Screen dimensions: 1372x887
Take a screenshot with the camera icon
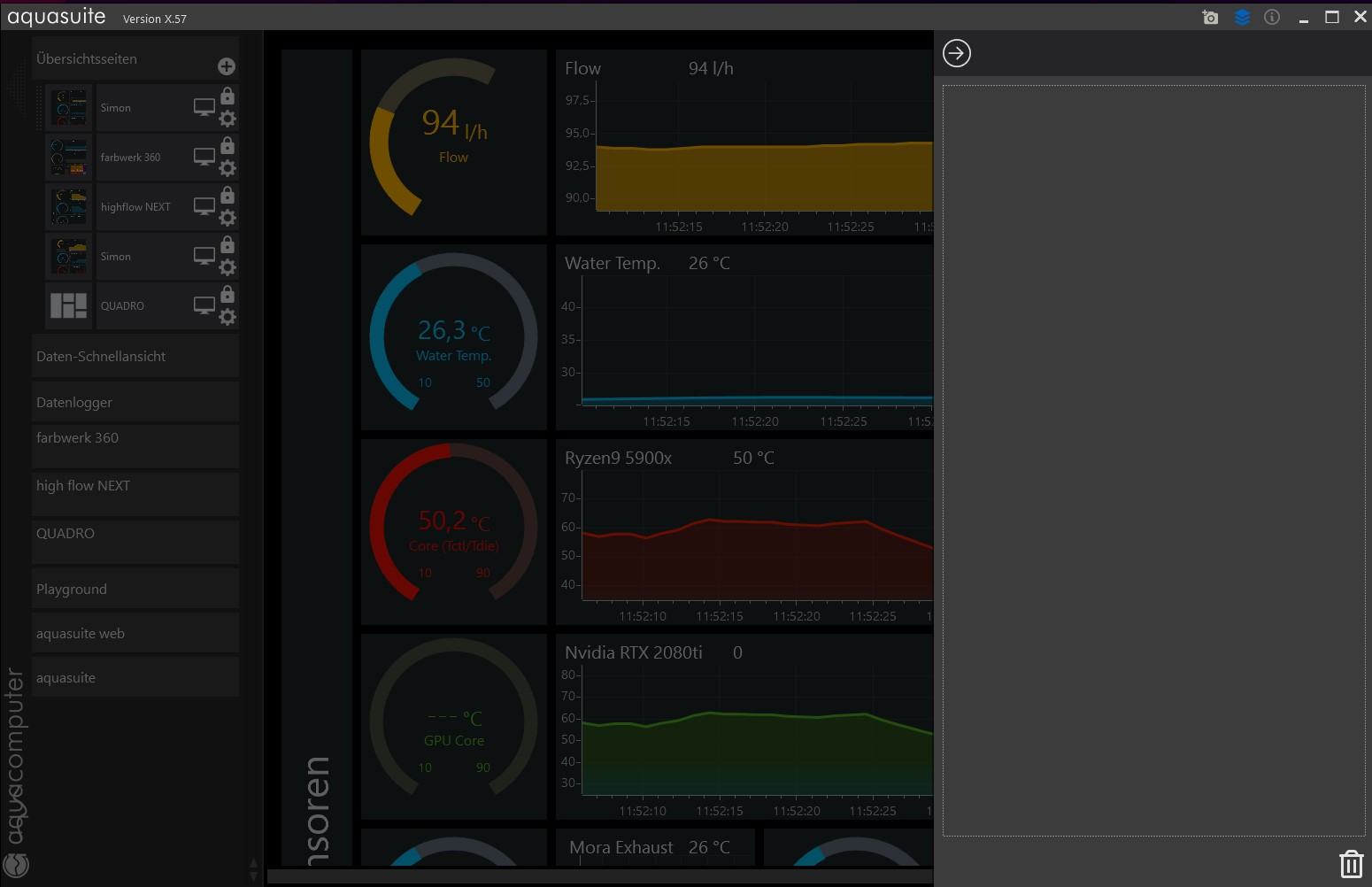click(1210, 17)
